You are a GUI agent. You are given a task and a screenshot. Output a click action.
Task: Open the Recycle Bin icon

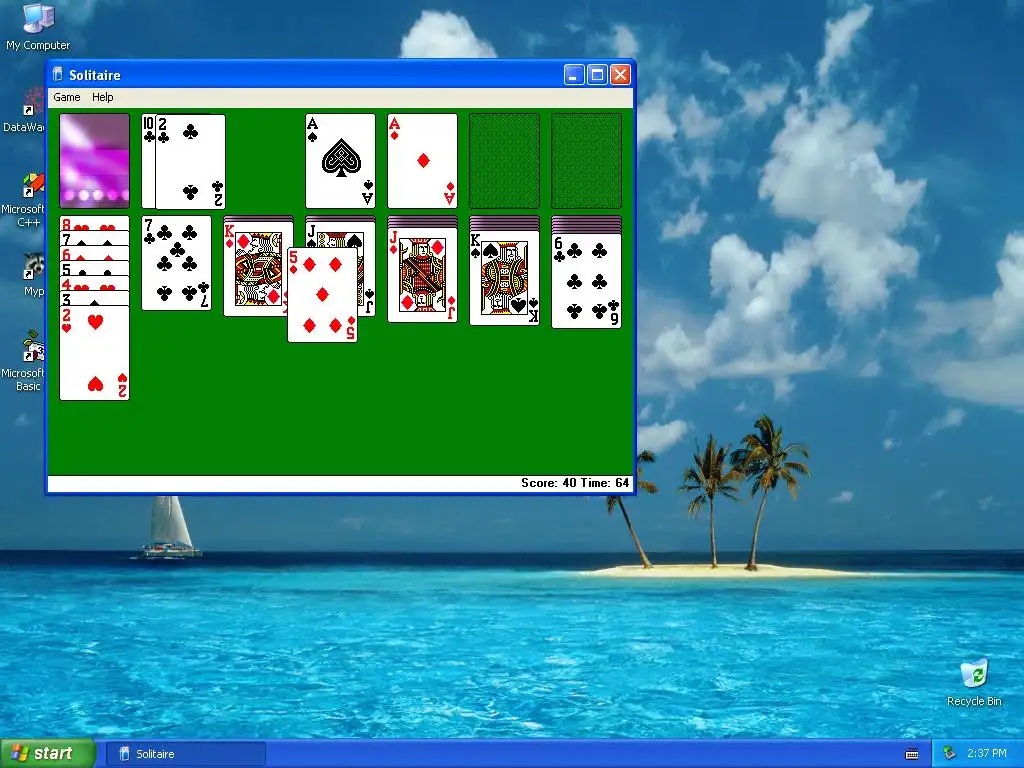coord(974,682)
